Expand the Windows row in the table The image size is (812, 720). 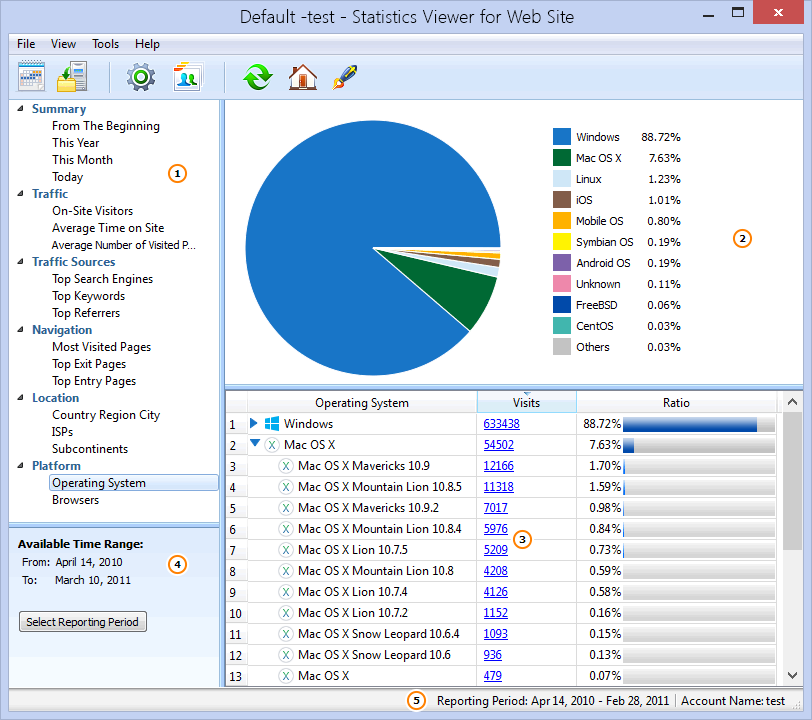pos(254,423)
